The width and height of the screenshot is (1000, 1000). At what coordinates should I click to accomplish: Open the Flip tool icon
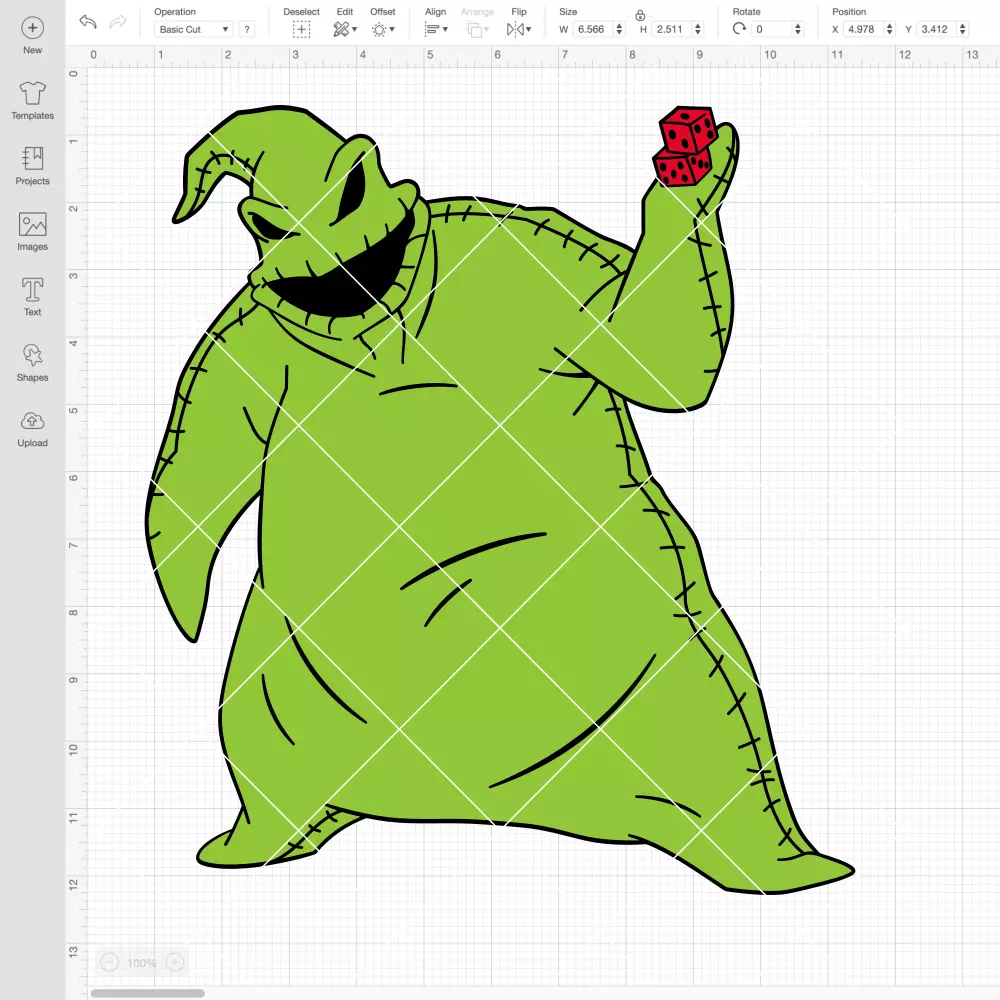[x=515, y=29]
